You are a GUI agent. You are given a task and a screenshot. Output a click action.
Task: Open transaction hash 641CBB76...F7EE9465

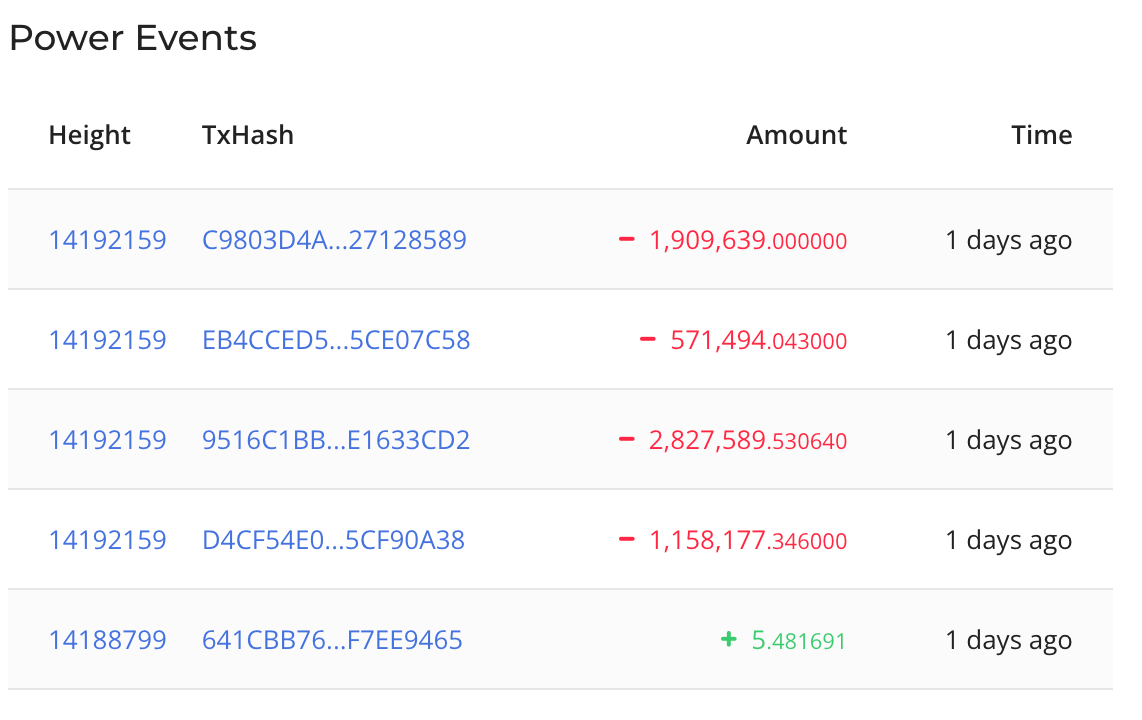[332, 640]
